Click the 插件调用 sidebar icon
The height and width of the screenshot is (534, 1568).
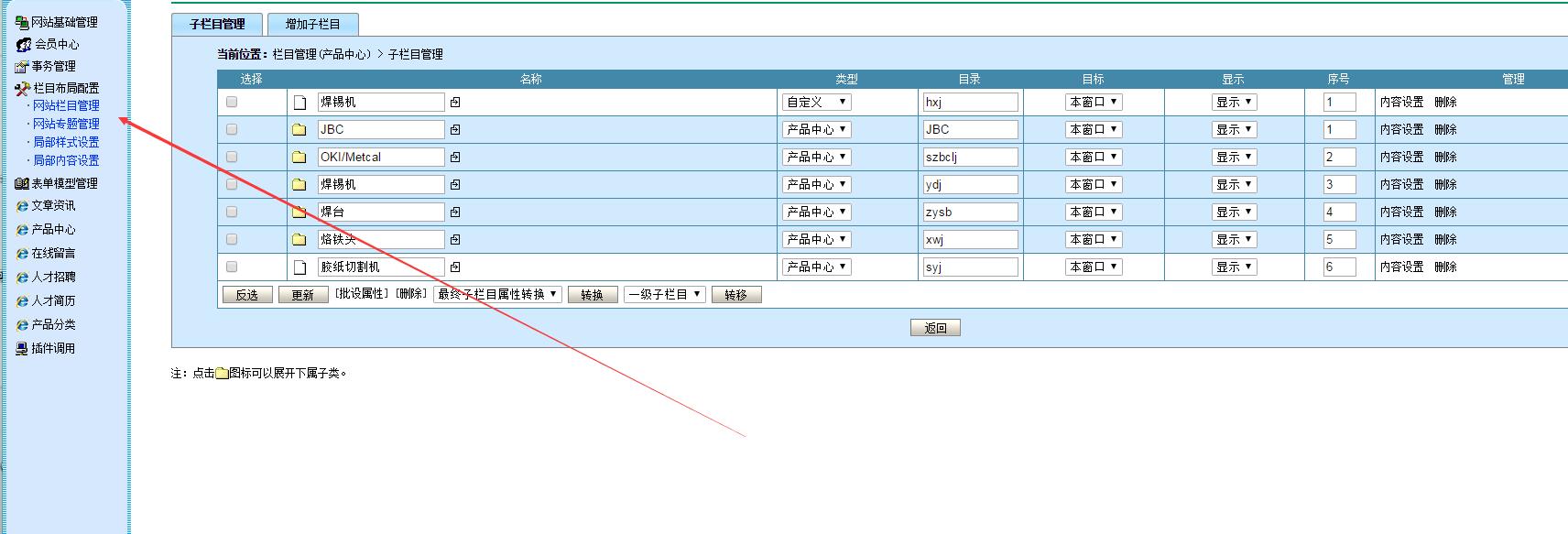[x=22, y=348]
